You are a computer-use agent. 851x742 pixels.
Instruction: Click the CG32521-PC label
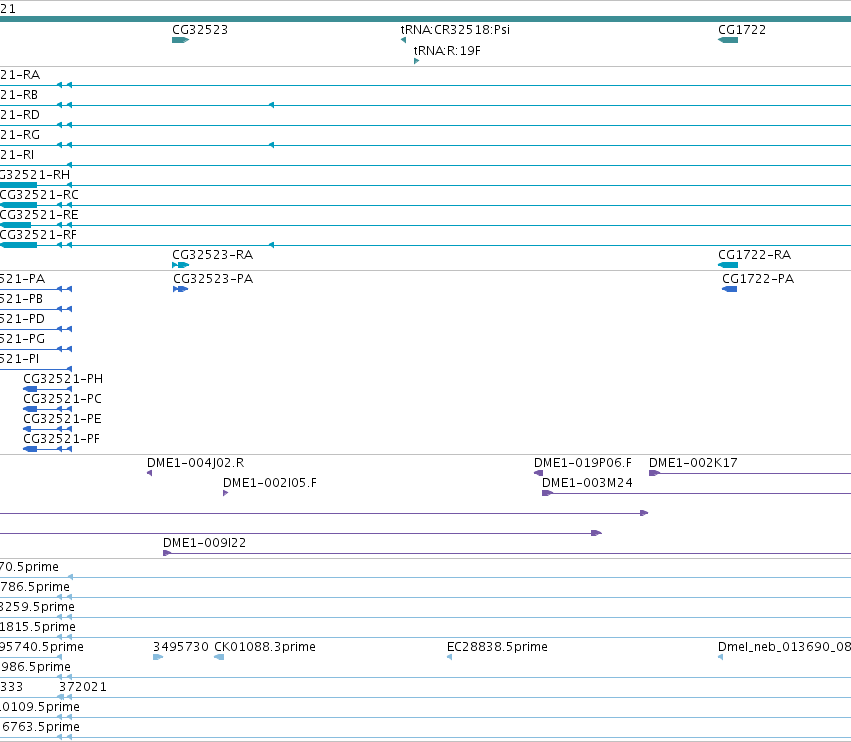(x=62, y=399)
